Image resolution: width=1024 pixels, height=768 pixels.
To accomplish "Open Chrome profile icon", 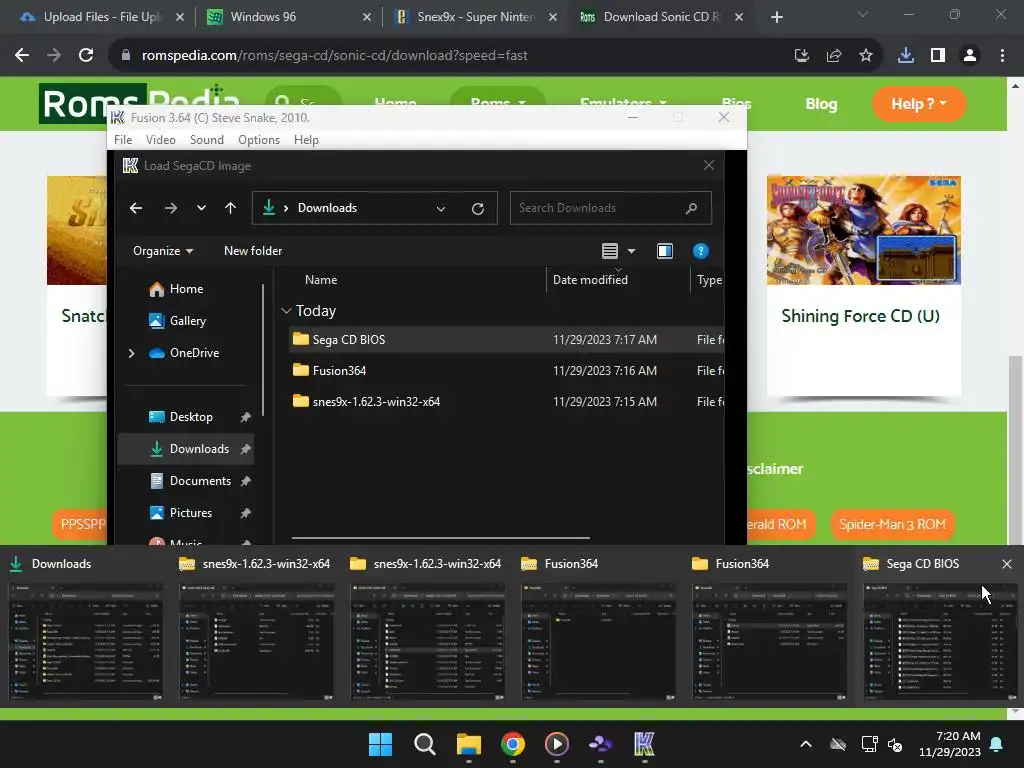I will 970,56.
